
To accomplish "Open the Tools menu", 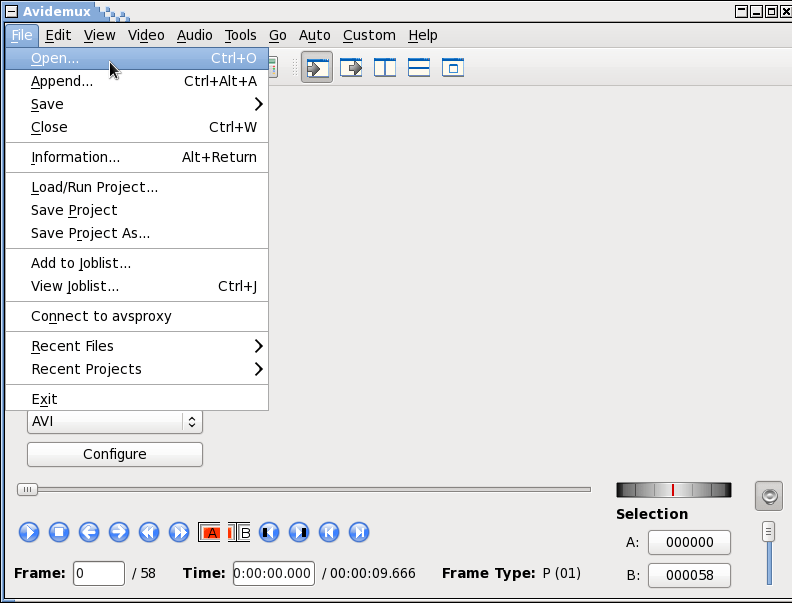I will click(x=240, y=35).
